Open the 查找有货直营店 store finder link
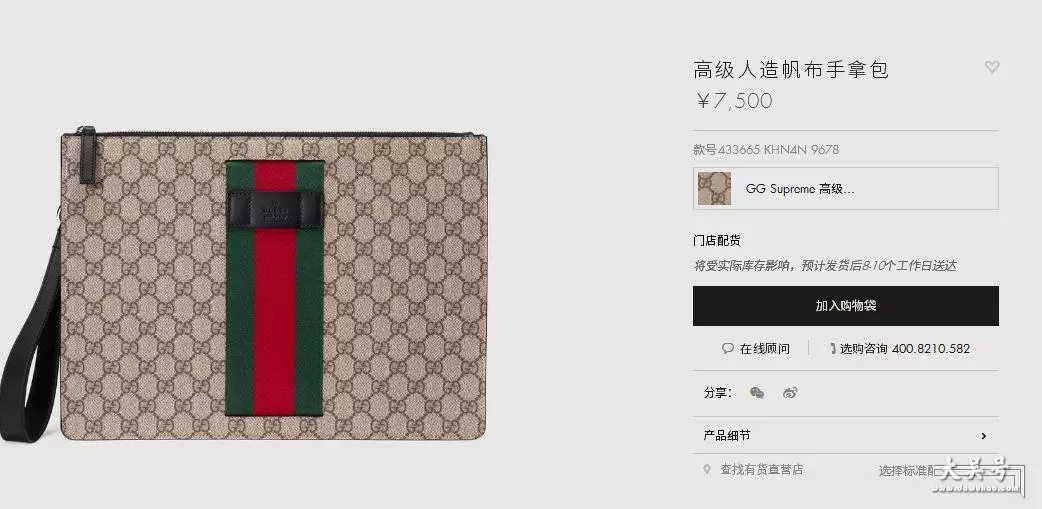1042x509 pixels. [x=762, y=469]
